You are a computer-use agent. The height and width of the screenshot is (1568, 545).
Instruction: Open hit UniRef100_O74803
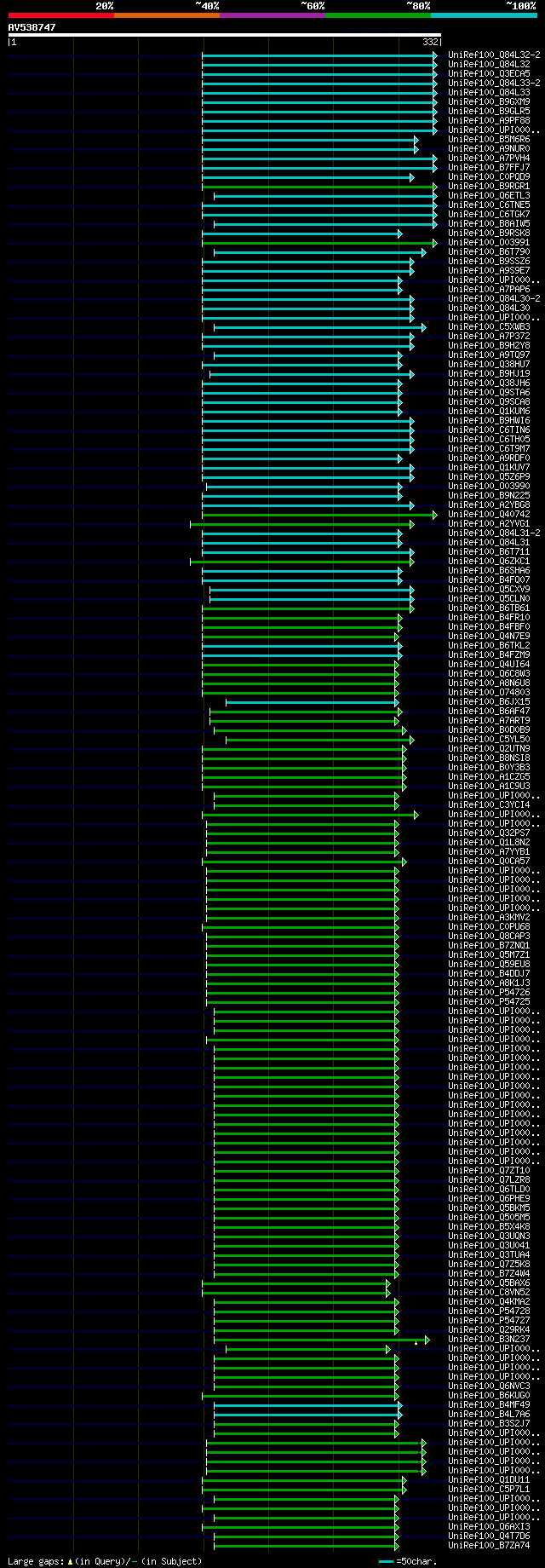[x=489, y=692]
